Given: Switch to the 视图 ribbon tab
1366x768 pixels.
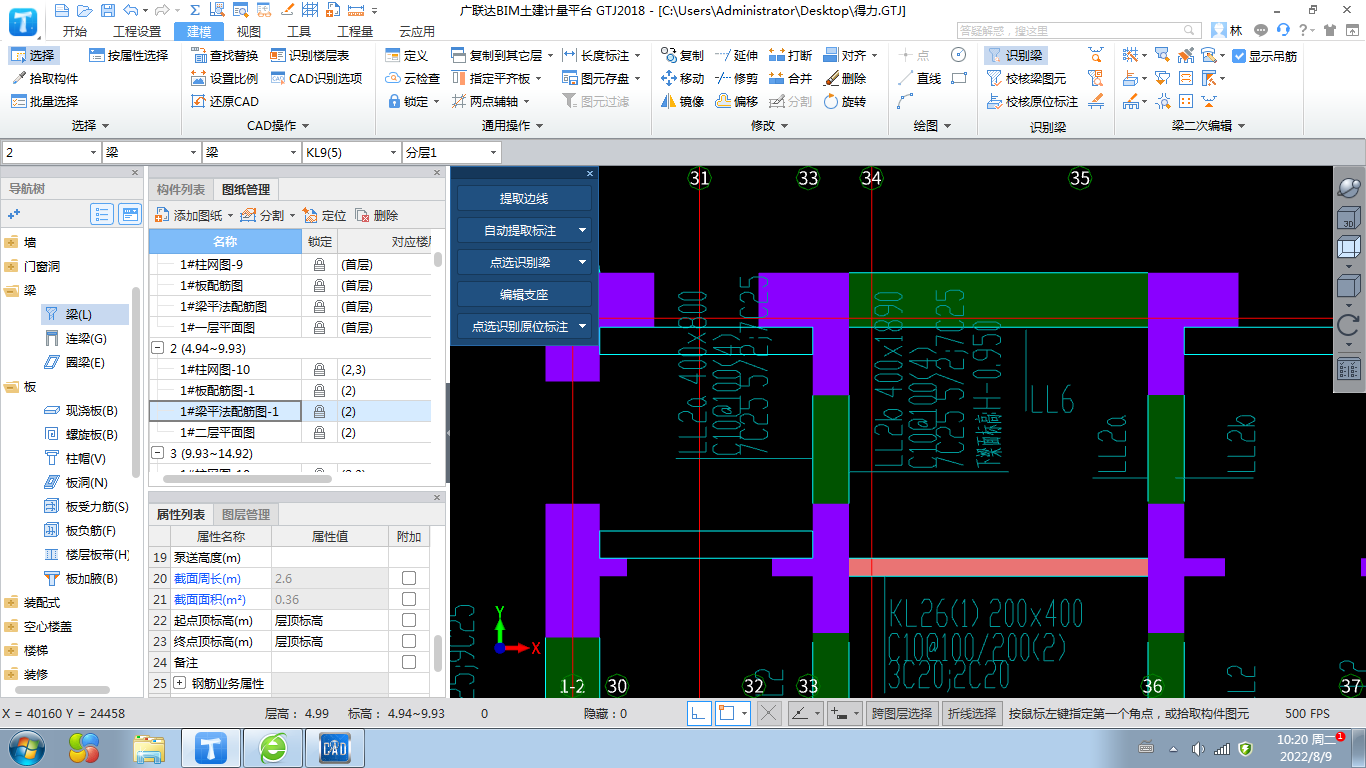Looking at the screenshot, I should point(248,31).
